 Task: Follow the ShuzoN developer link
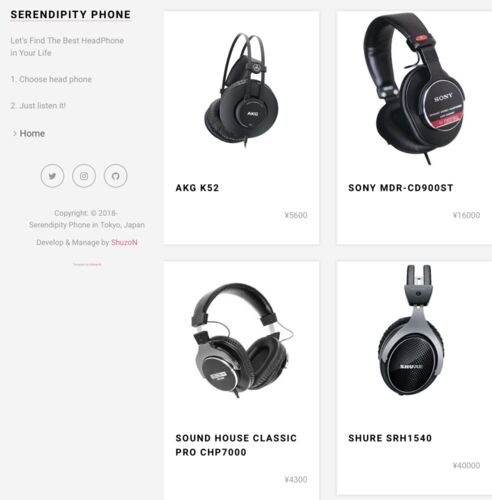click(x=124, y=242)
